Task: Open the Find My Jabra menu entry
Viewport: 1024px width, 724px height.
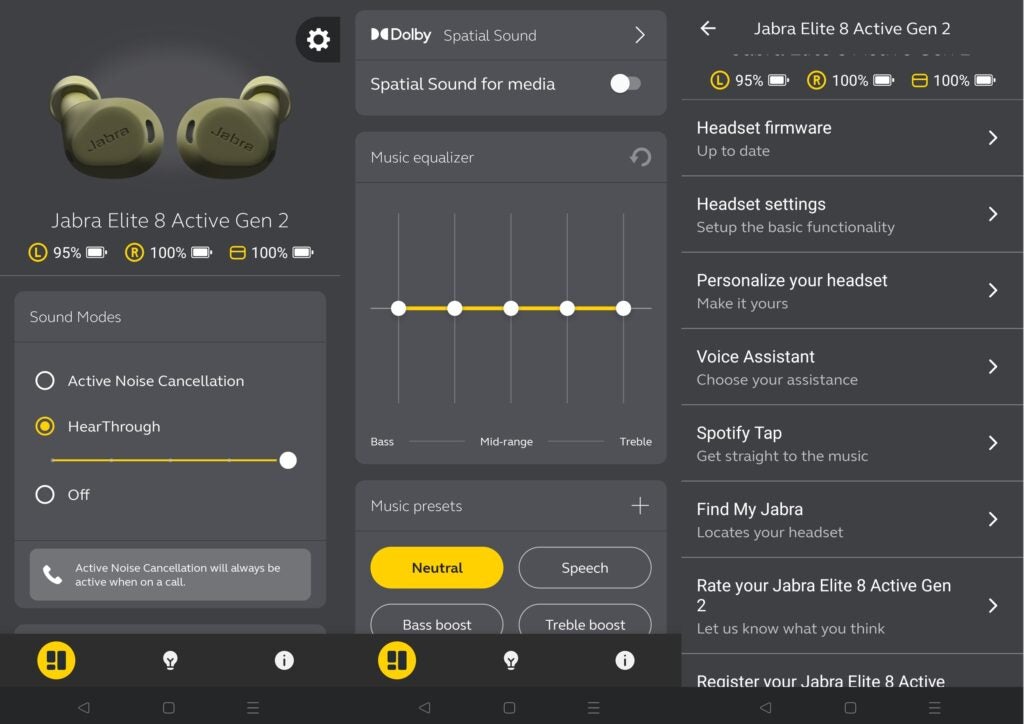Action: [x=852, y=520]
